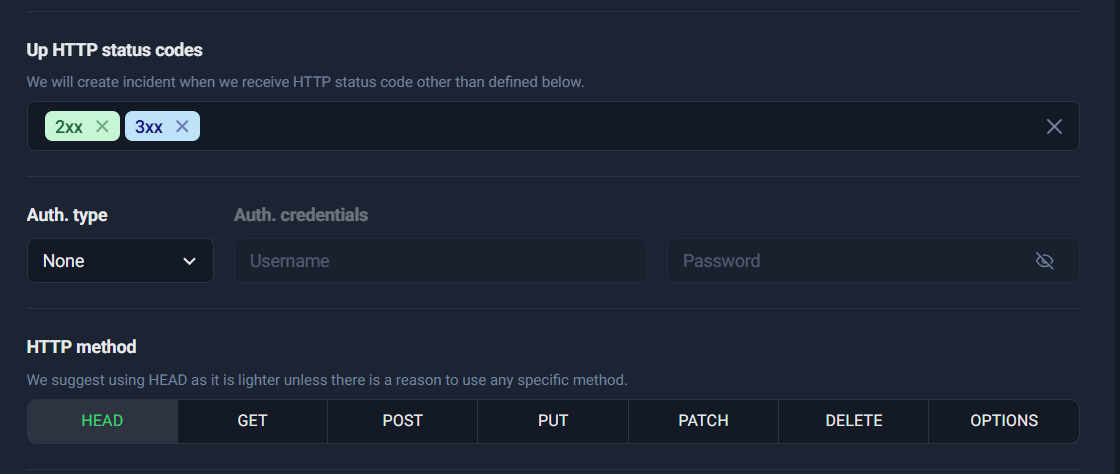Select the HEAD HTTP method
Image resolution: width=1120 pixels, height=474 pixels.
(x=102, y=421)
